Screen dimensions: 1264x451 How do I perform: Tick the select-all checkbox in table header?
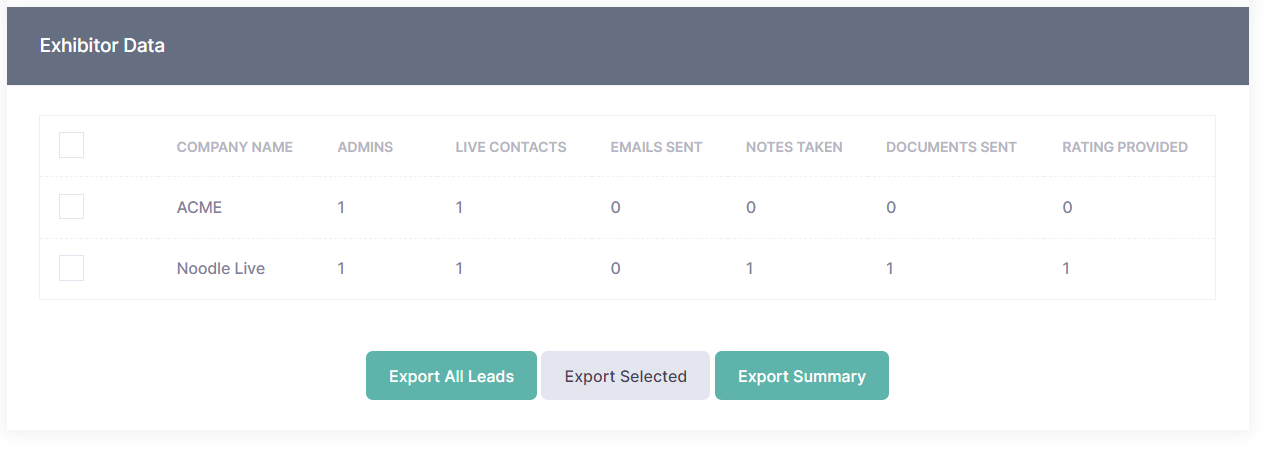pyautogui.click(x=71, y=146)
